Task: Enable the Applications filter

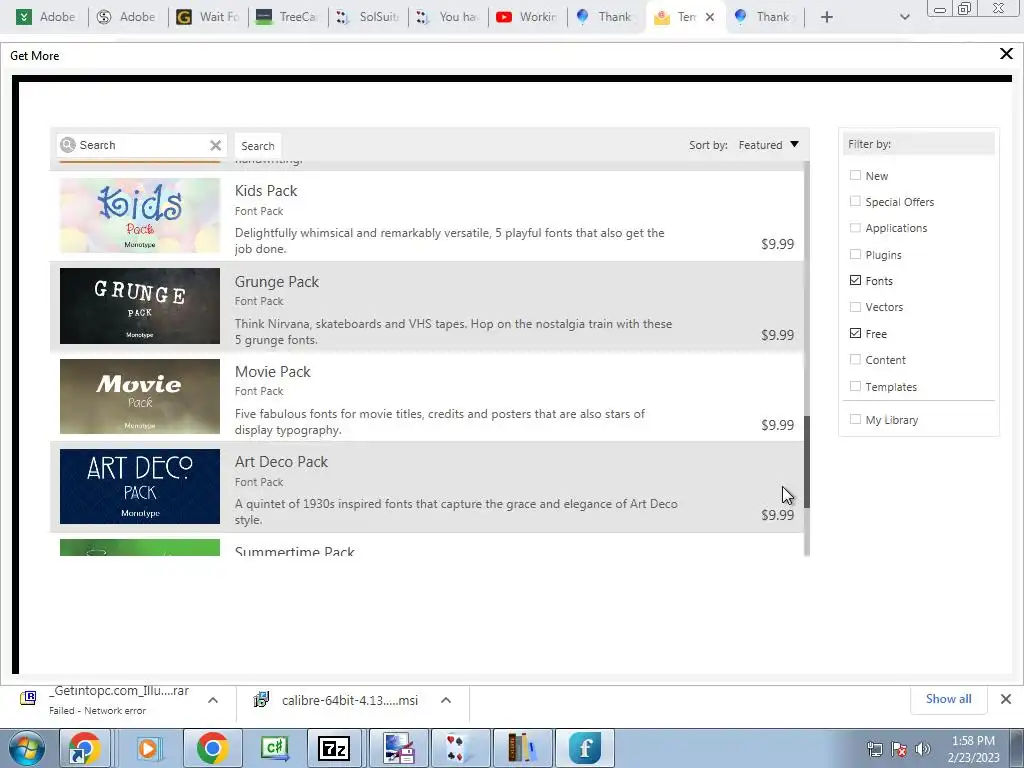Action: (x=855, y=227)
